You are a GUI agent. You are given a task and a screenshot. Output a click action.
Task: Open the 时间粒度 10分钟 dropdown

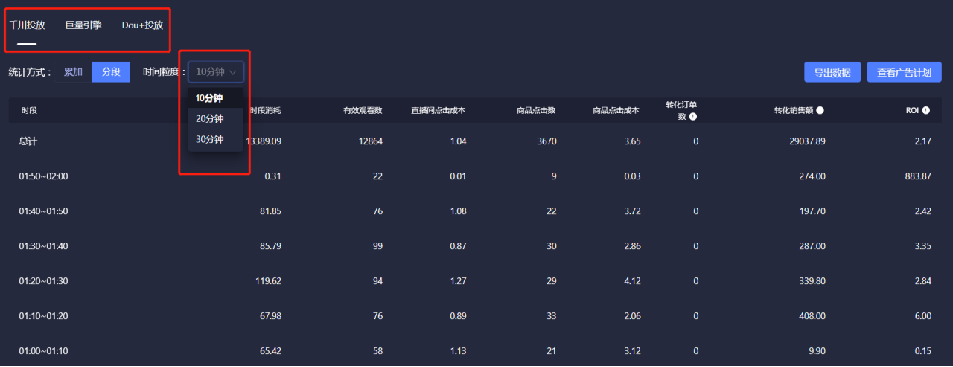point(216,72)
